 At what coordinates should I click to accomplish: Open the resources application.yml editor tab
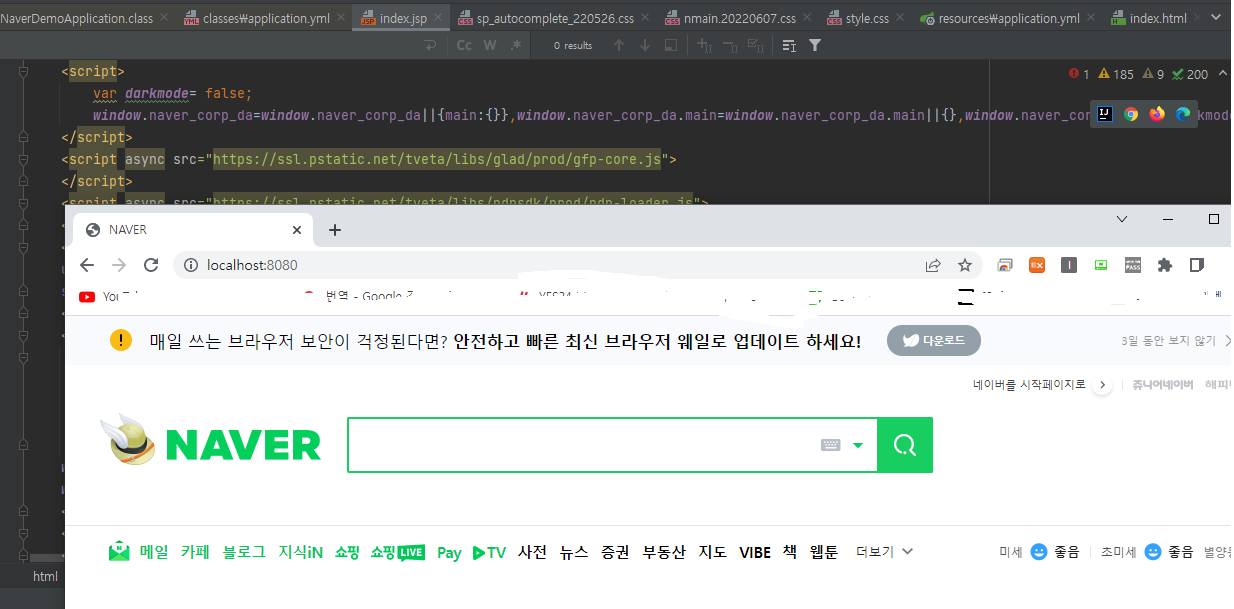[1007, 18]
